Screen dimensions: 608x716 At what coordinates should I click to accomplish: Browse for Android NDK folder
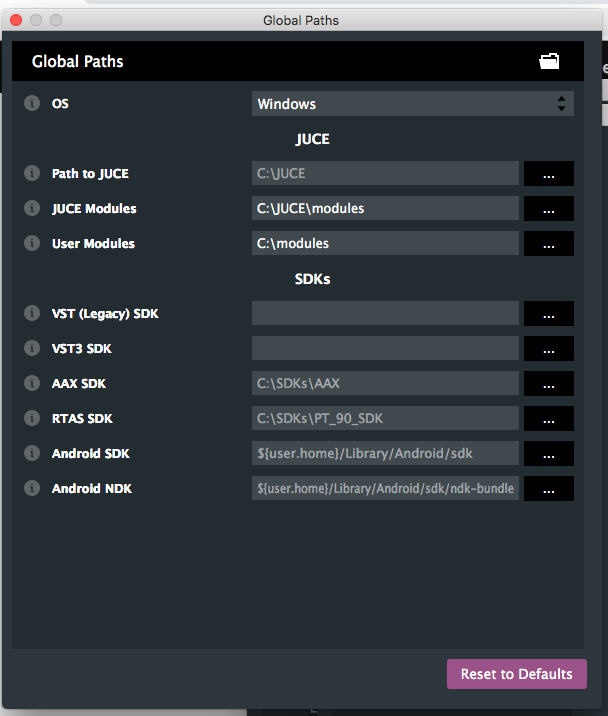(549, 489)
